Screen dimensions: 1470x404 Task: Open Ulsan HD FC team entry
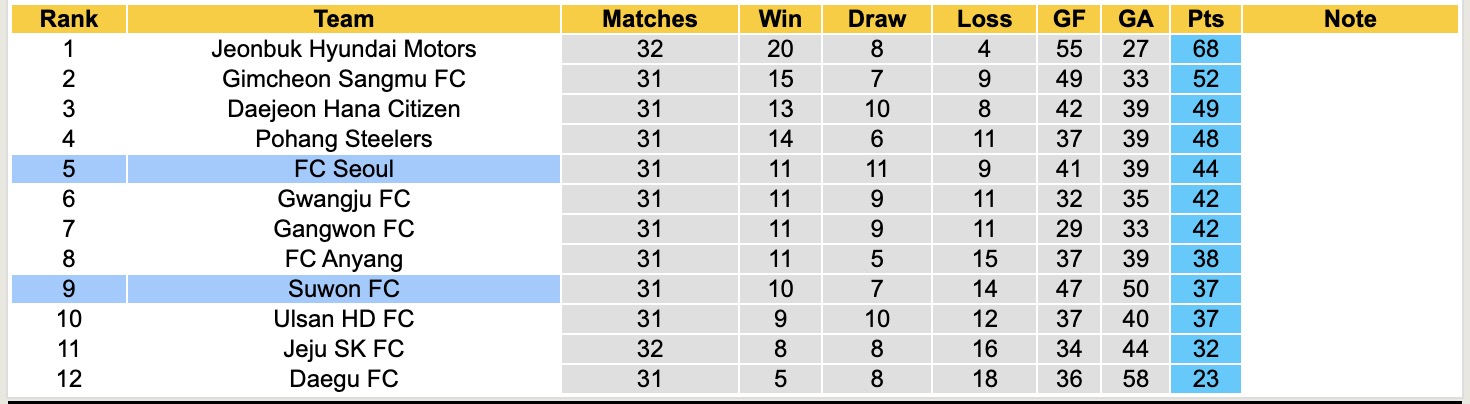(x=343, y=319)
